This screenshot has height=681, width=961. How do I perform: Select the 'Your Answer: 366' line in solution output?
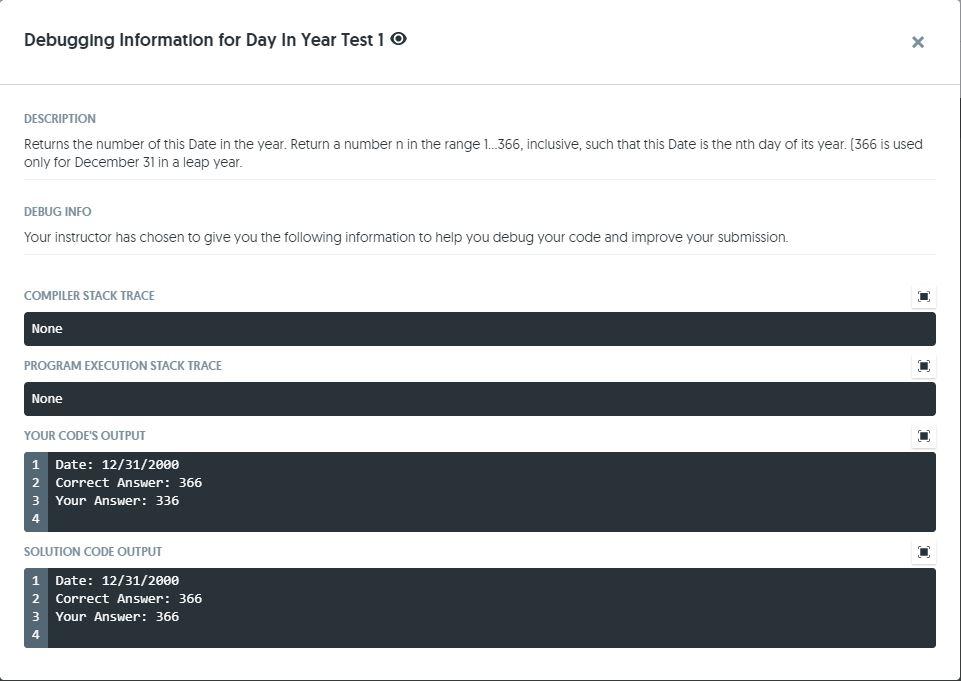click(x=117, y=616)
